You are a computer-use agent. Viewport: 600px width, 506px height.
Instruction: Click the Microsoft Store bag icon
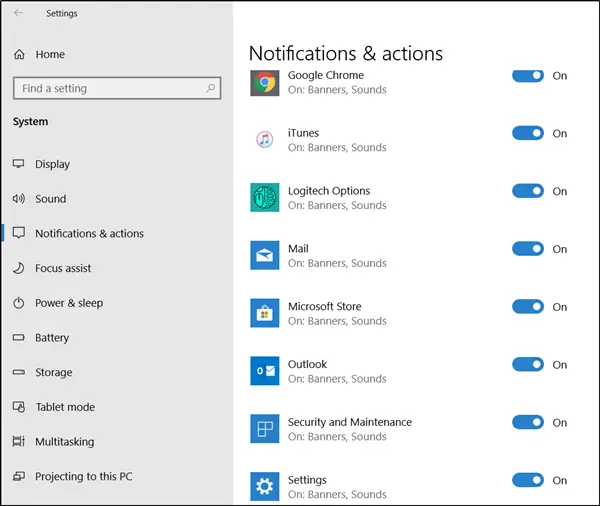coord(264,314)
